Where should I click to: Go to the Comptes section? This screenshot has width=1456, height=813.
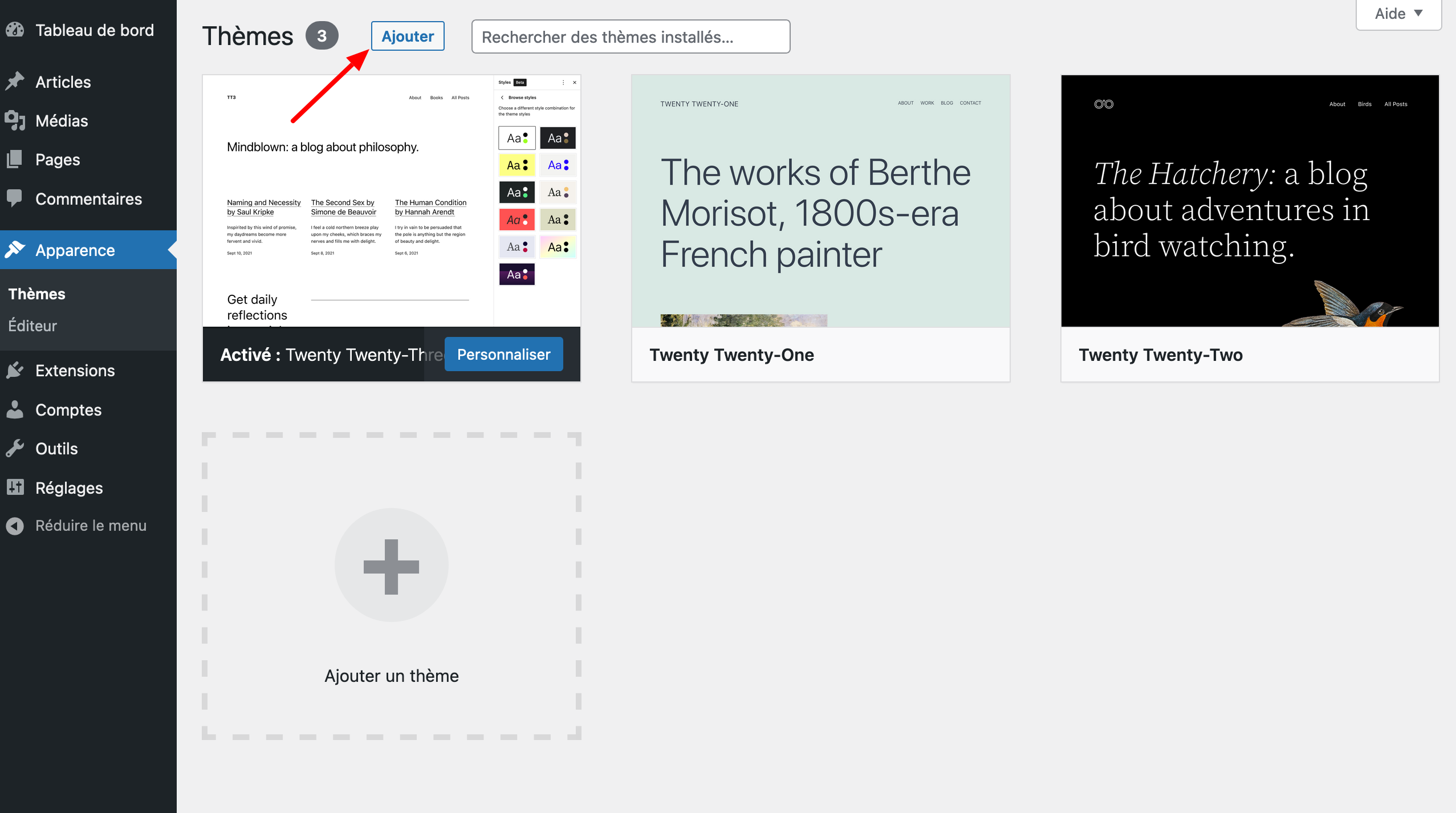(x=88, y=409)
